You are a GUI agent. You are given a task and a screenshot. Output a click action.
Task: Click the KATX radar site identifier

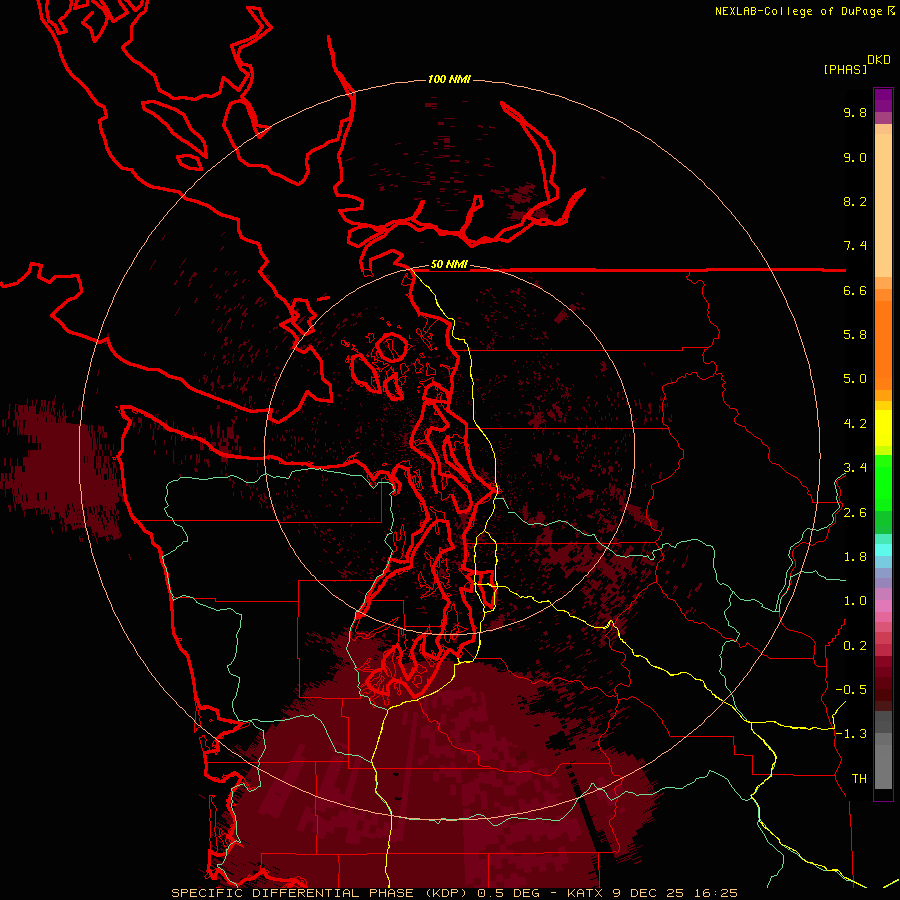click(x=585, y=893)
